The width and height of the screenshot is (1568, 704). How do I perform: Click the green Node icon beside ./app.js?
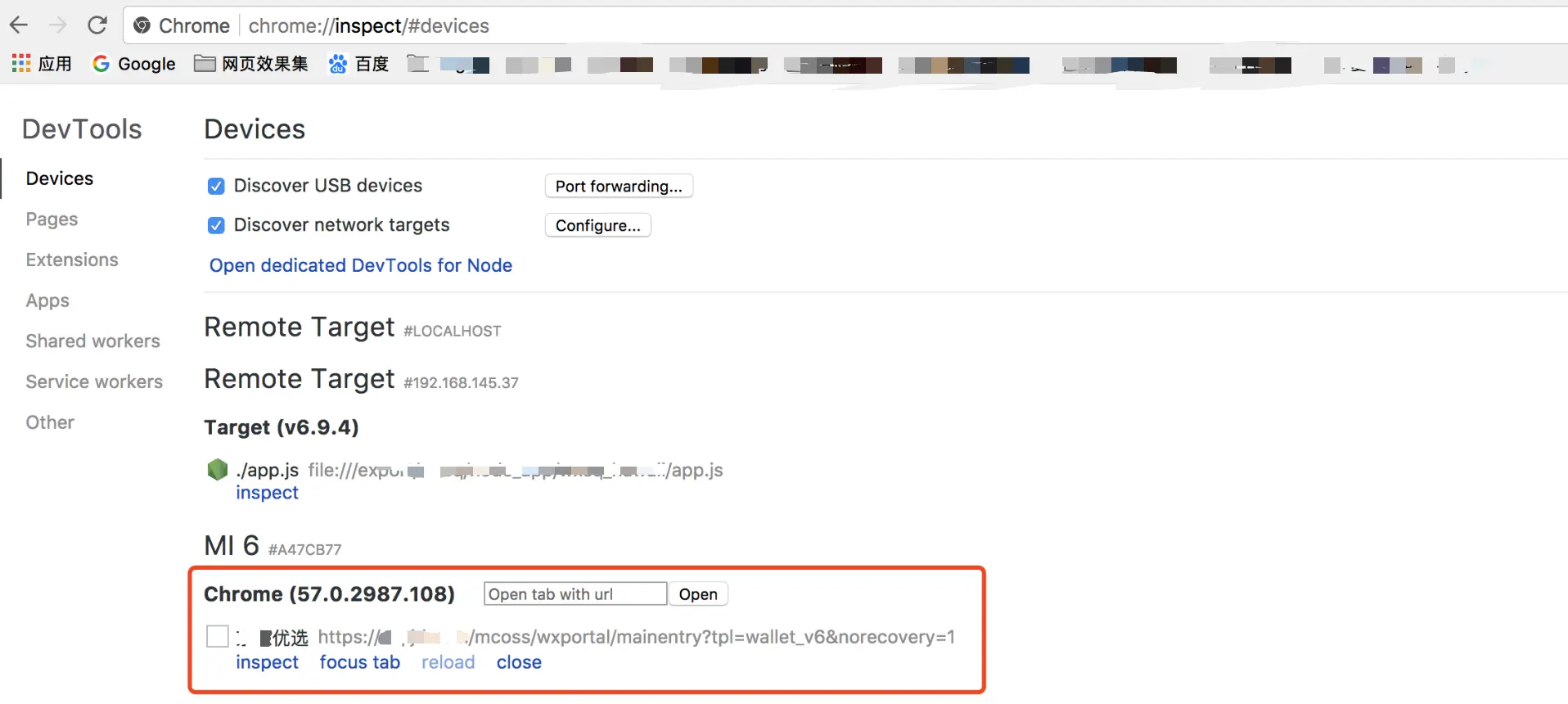click(x=217, y=469)
